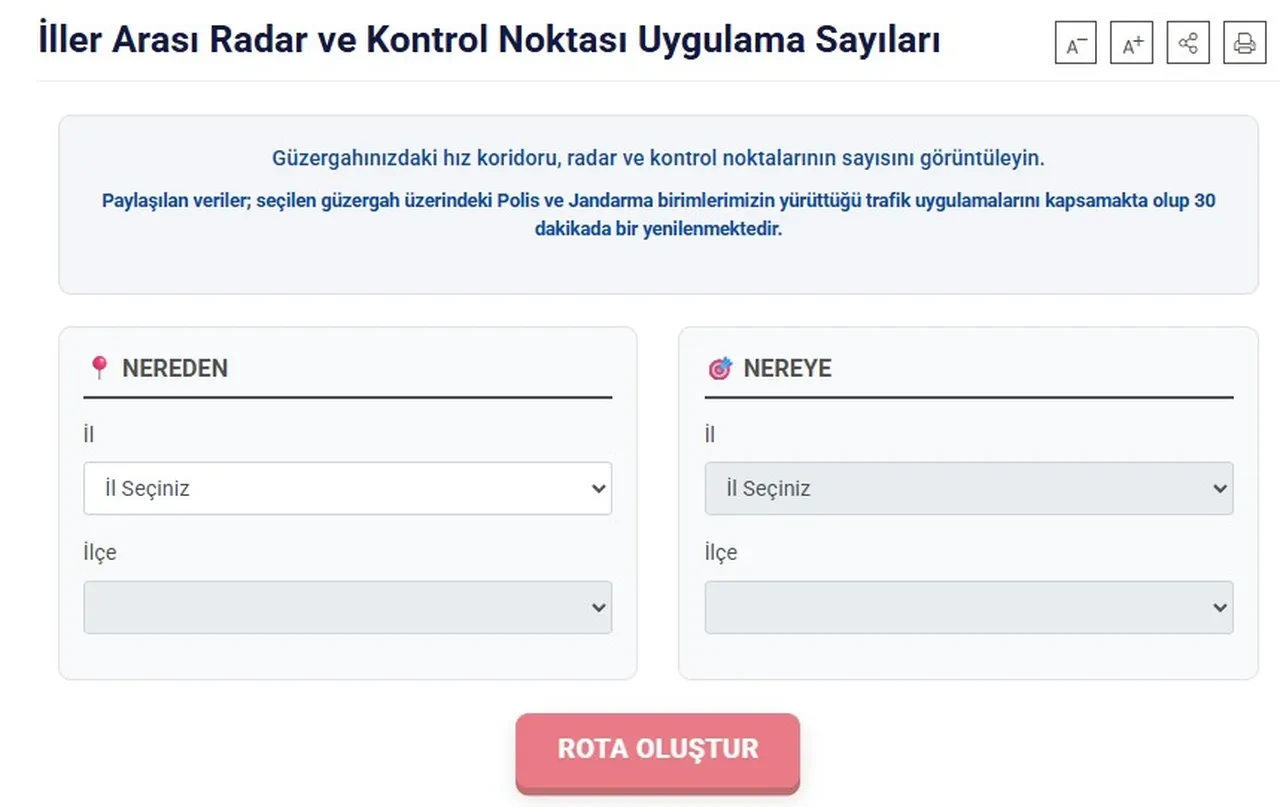The image size is (1280, 807).
Task: Open sharing options via the share icon
Action: (1187, 43)
